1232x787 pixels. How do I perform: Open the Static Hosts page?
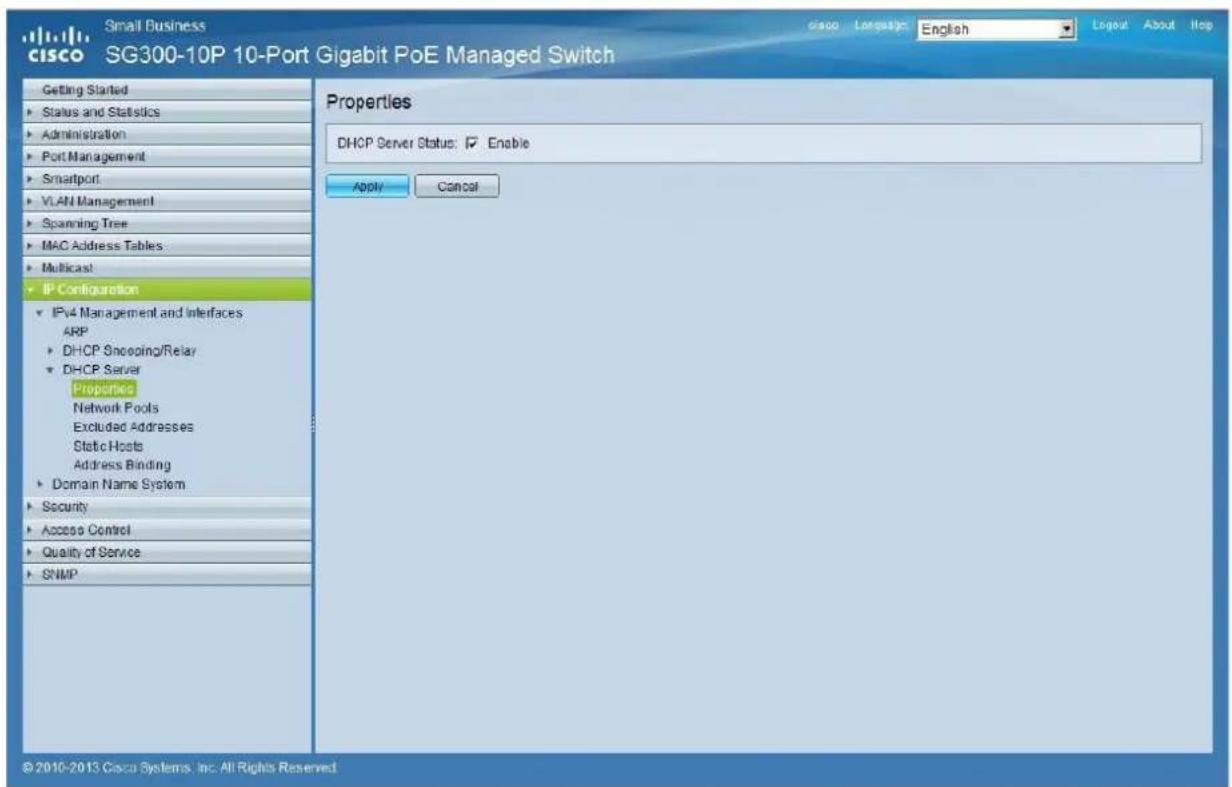point(108,446)
